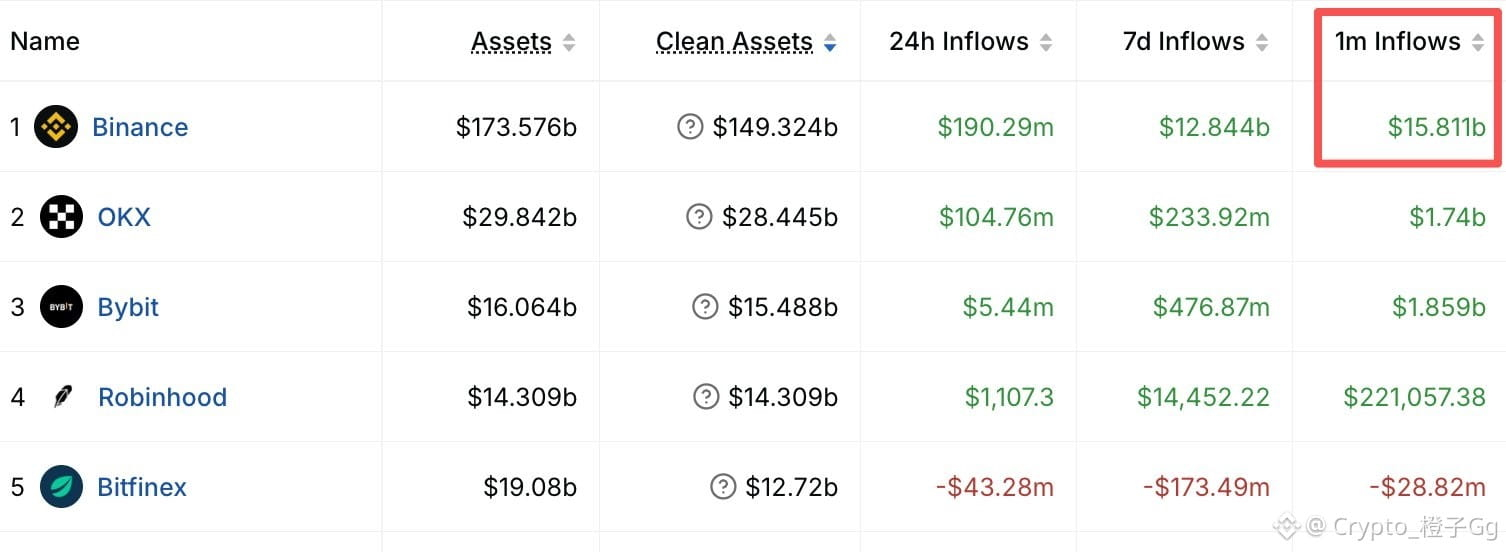The height and width of the screenshot is (552, 1506).
Task: Sort by 24h Inflows arrow control
Action: 1046,42
